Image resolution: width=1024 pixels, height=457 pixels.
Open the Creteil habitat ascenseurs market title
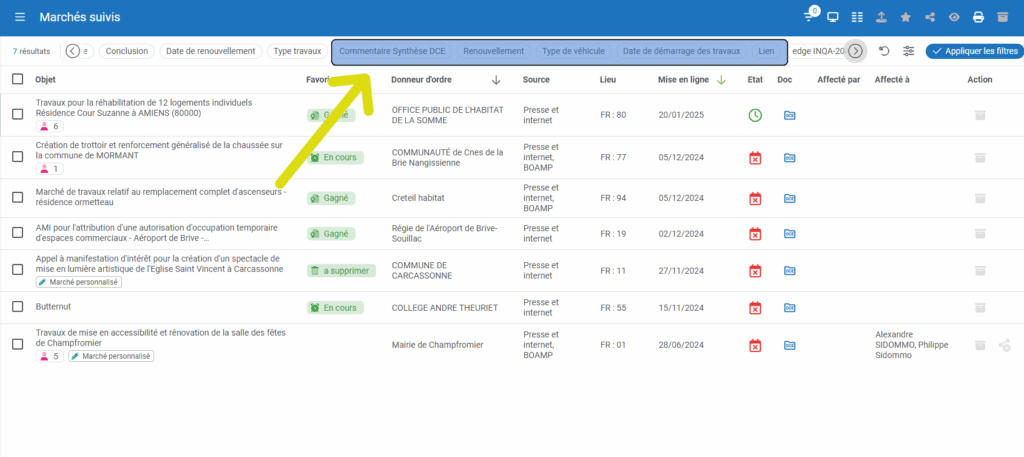[160, 198]
